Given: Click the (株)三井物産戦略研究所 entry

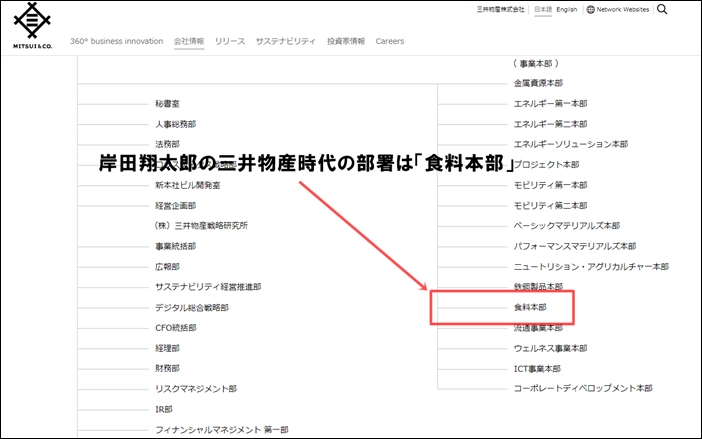Looking at the screenshot, I should click(201, 226).
